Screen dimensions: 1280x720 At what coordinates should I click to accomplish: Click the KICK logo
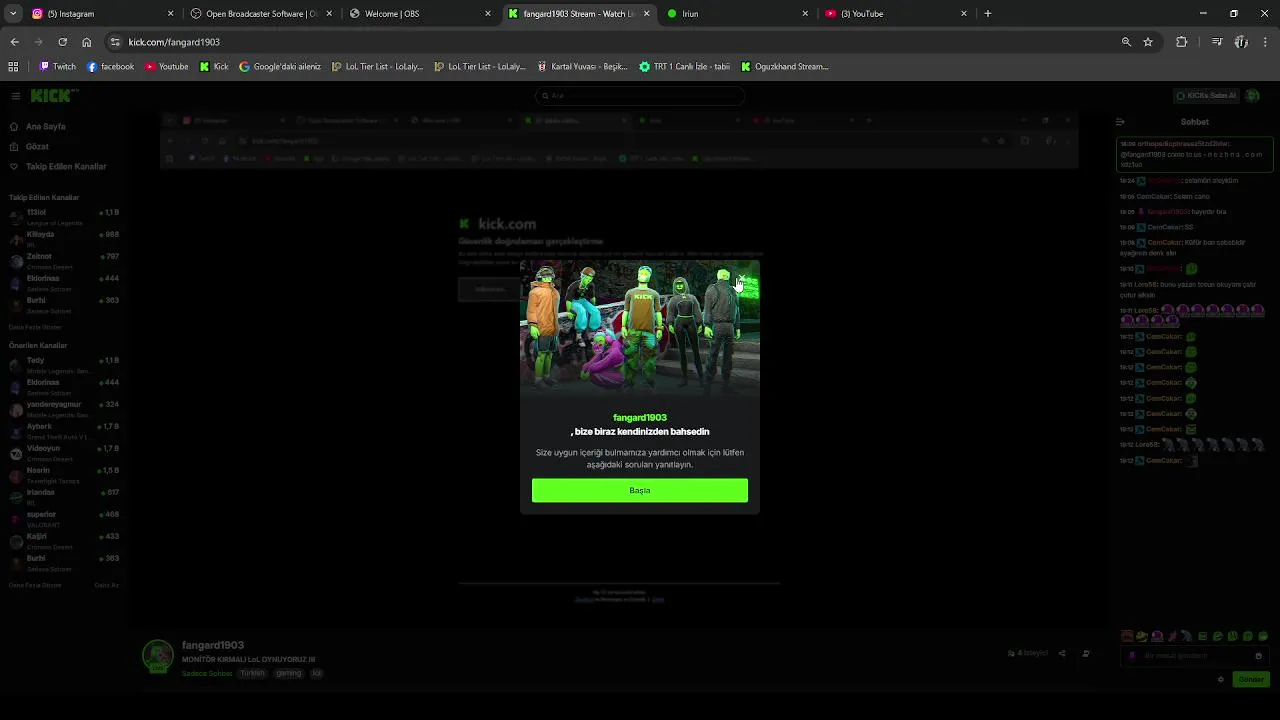[53, 96]
